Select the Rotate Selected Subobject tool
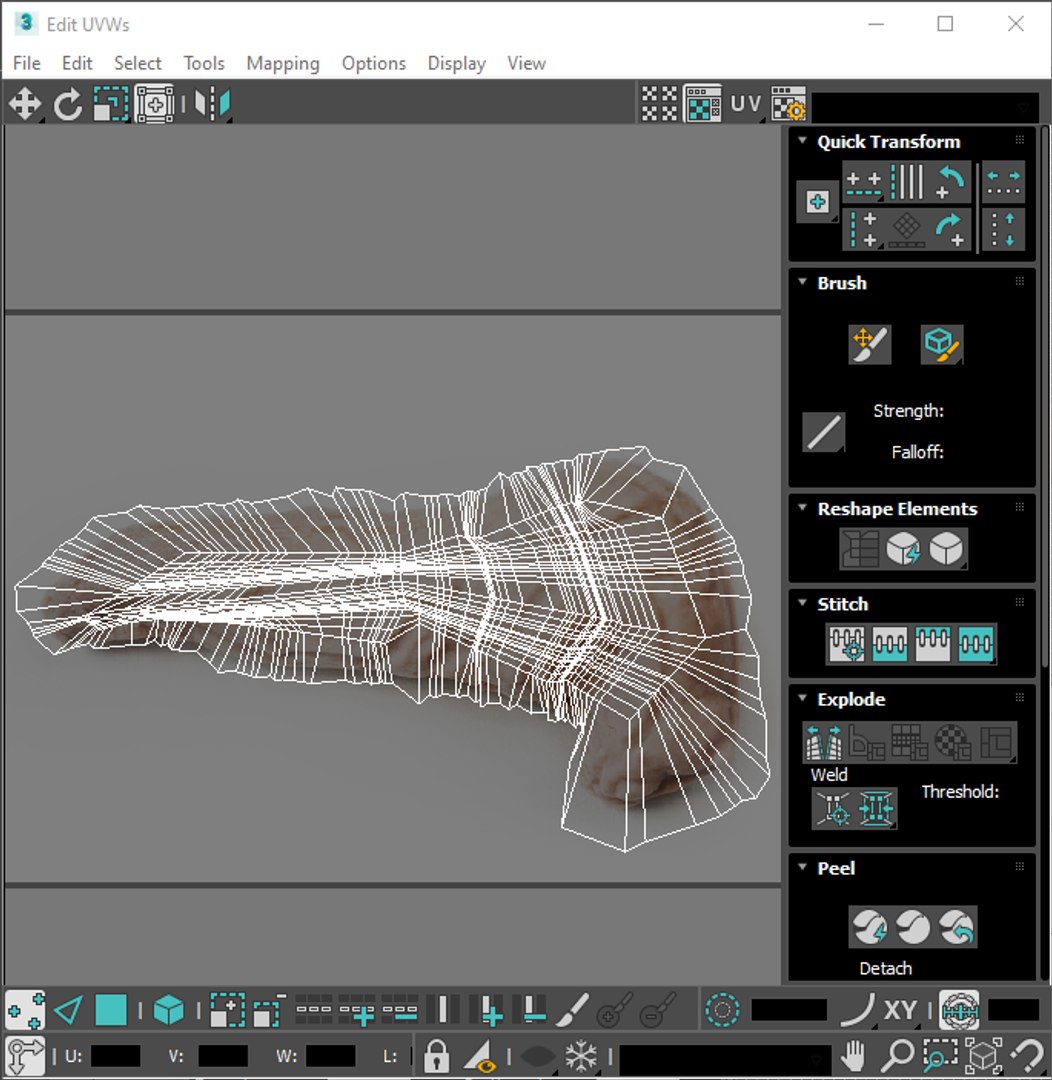 coord(68,105)
